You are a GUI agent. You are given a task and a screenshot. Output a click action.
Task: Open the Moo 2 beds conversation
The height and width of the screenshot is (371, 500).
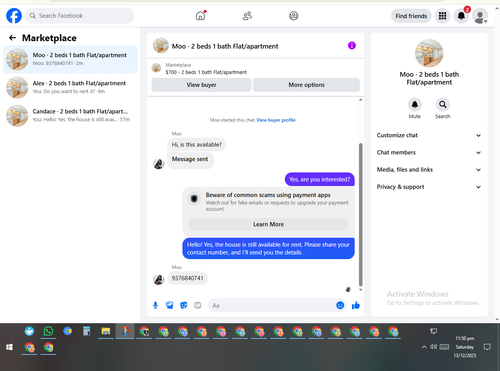(70, 59)
